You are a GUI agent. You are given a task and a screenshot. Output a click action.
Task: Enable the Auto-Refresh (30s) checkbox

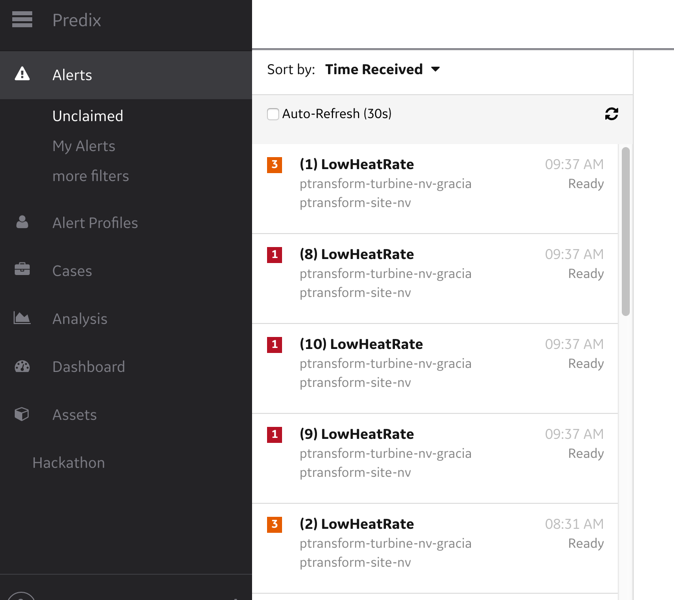273,114
